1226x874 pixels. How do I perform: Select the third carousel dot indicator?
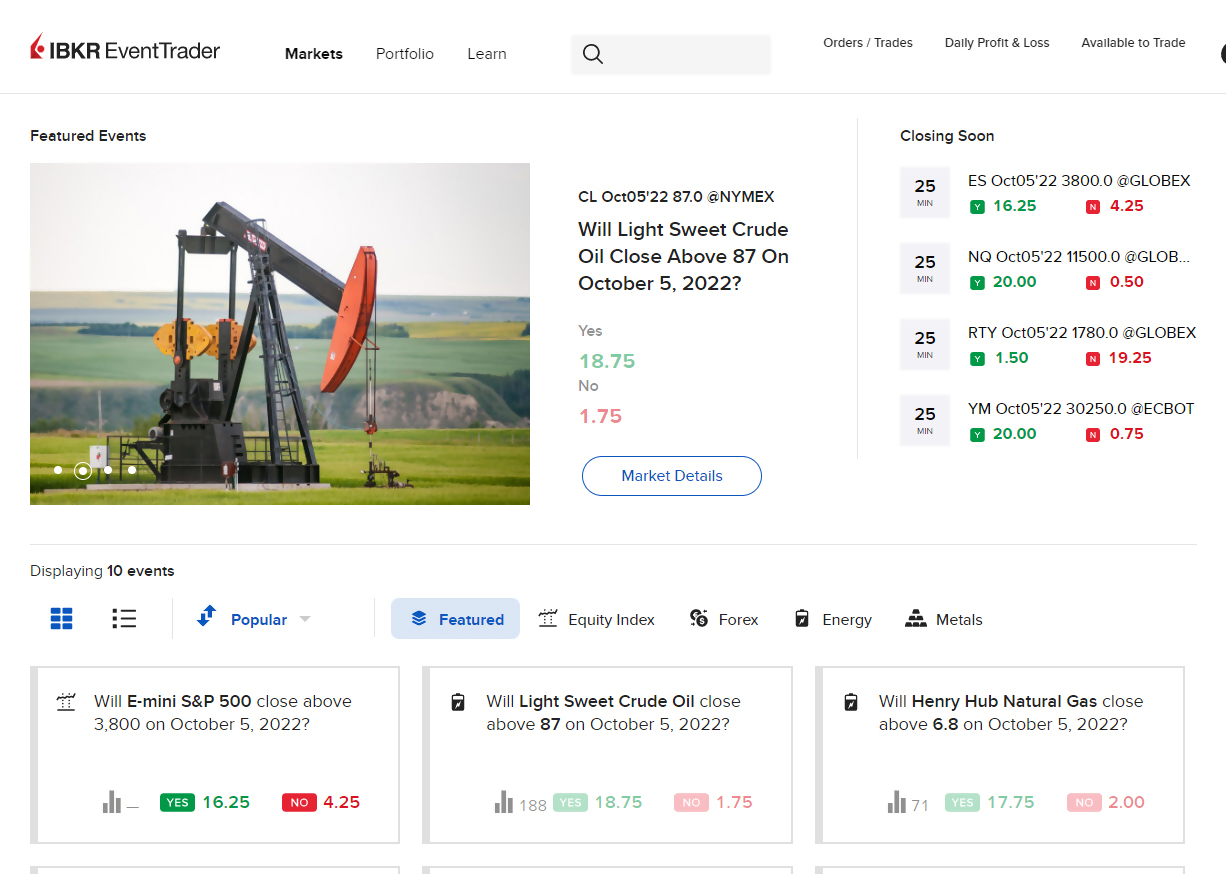point(108,470)
